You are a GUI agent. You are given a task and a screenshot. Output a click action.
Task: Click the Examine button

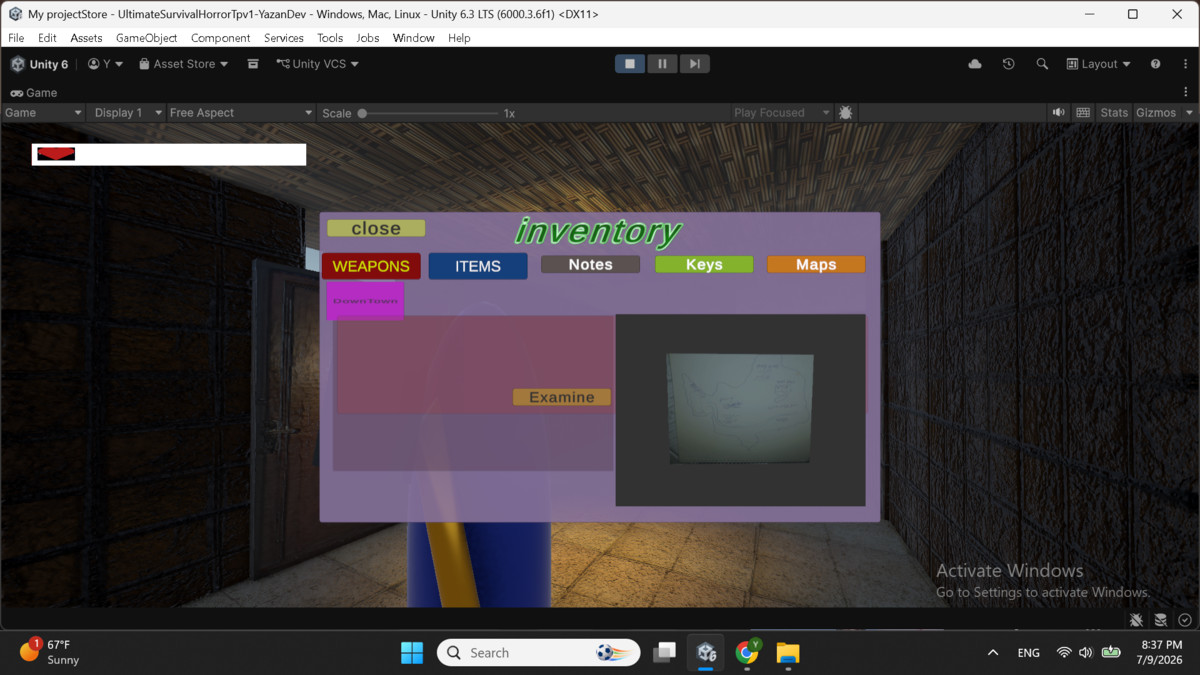click(x=562, y=397)
